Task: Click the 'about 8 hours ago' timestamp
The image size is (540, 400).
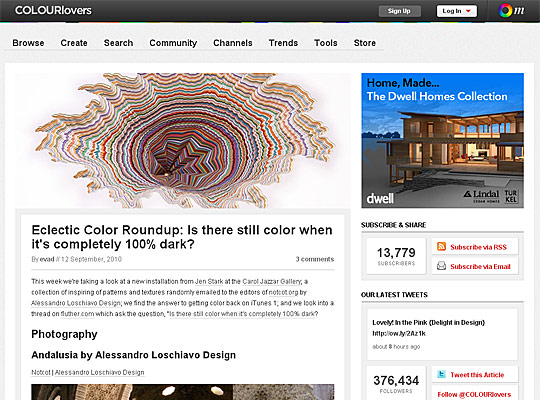Action: pyautogui.click(x=396, y=347)
